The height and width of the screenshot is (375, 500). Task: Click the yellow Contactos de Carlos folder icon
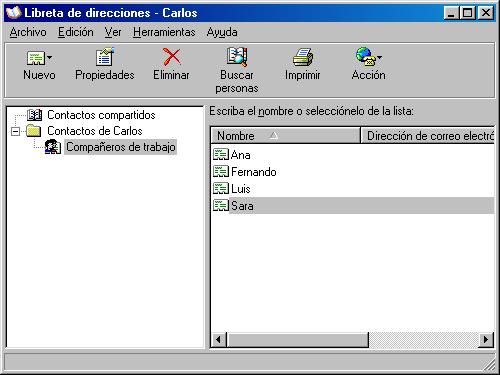34,131
